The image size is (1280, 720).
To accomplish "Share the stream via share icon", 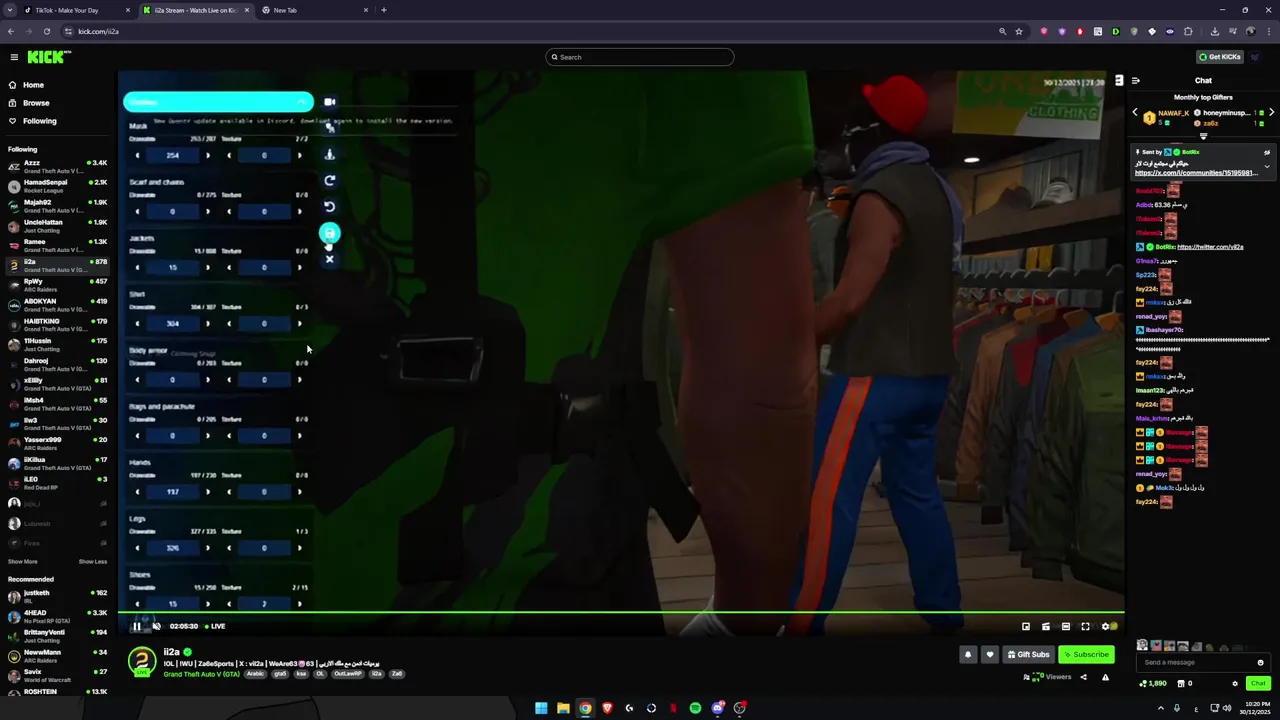I will pyautogui.click(x=1083, y=677).
